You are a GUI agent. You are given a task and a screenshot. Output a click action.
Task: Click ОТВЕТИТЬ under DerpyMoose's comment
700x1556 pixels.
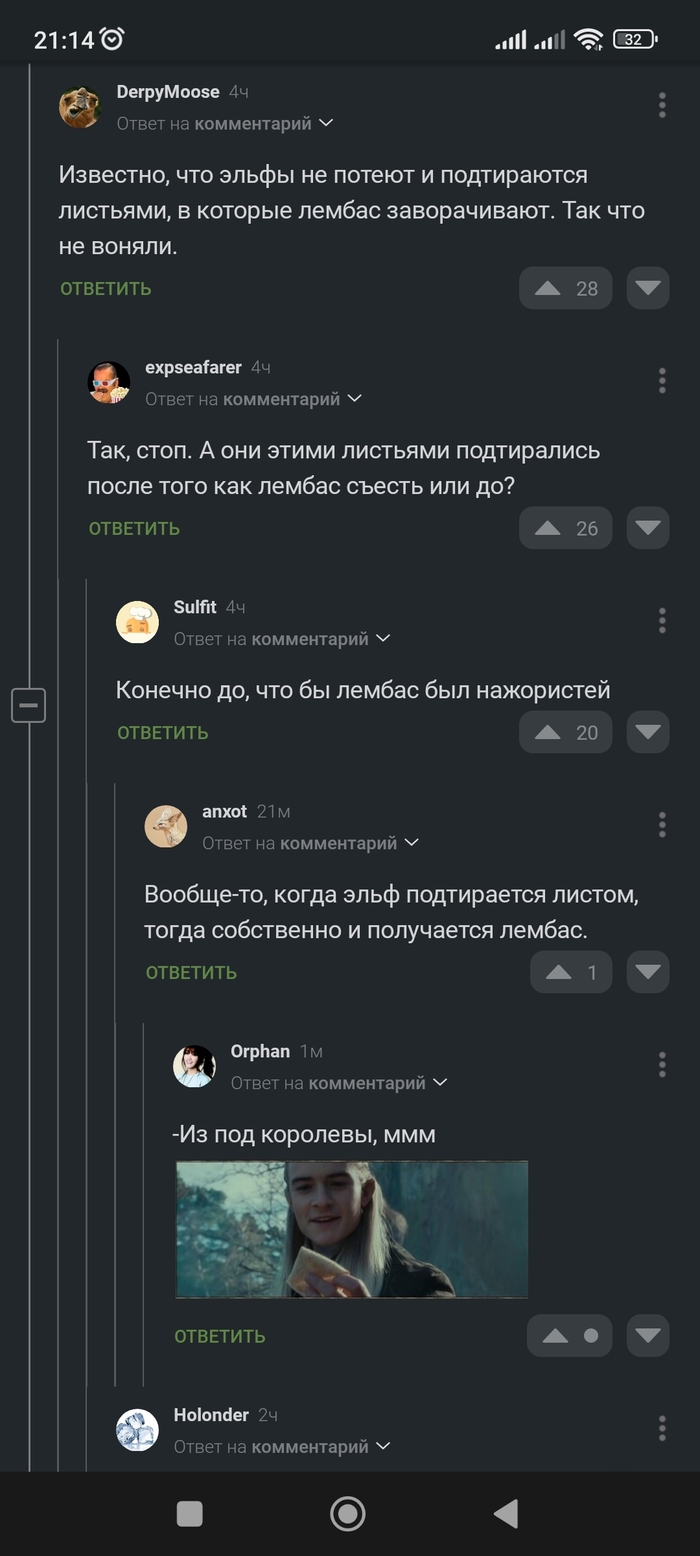(x=105, y=287)
